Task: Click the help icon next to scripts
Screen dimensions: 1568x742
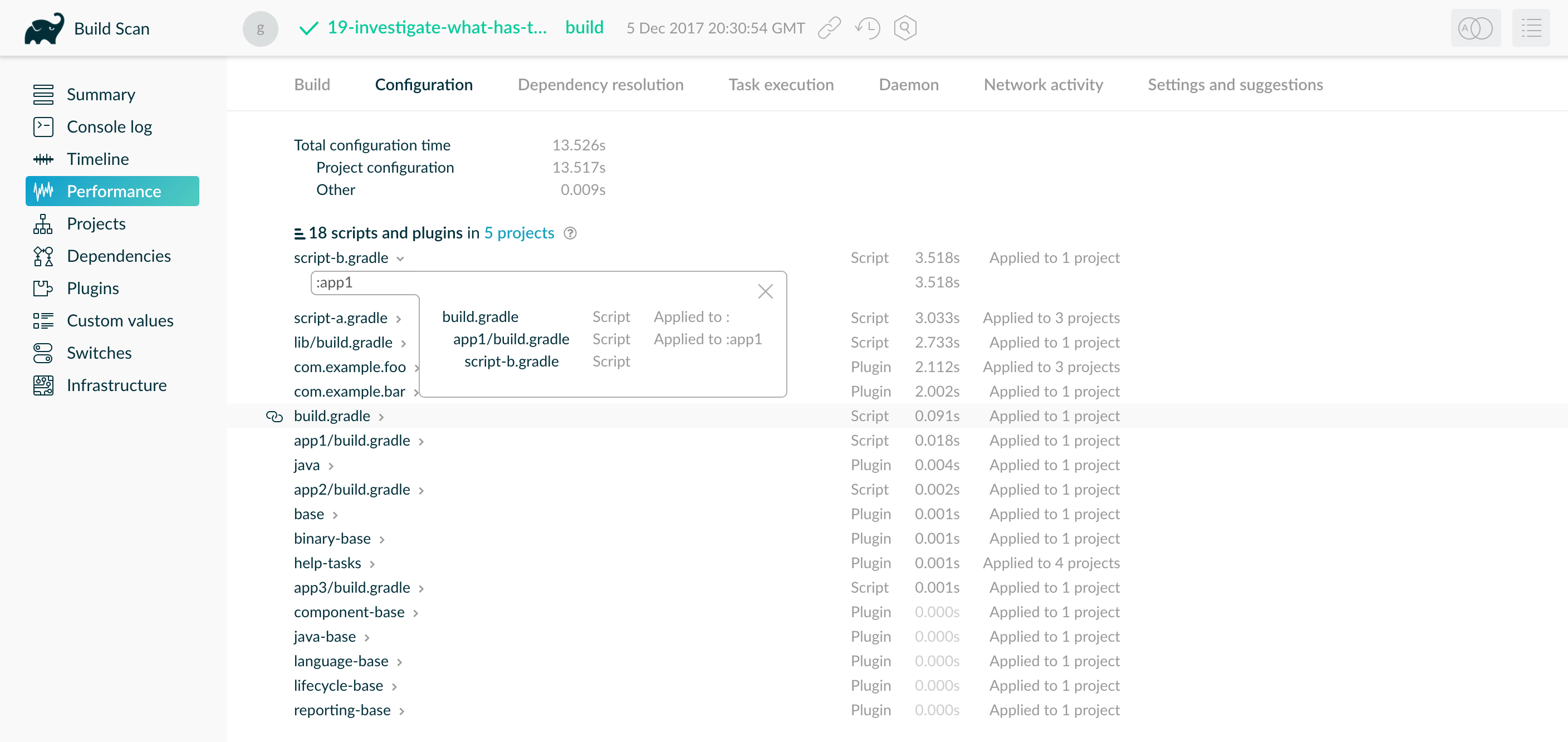Action: (x=570, y=233)
